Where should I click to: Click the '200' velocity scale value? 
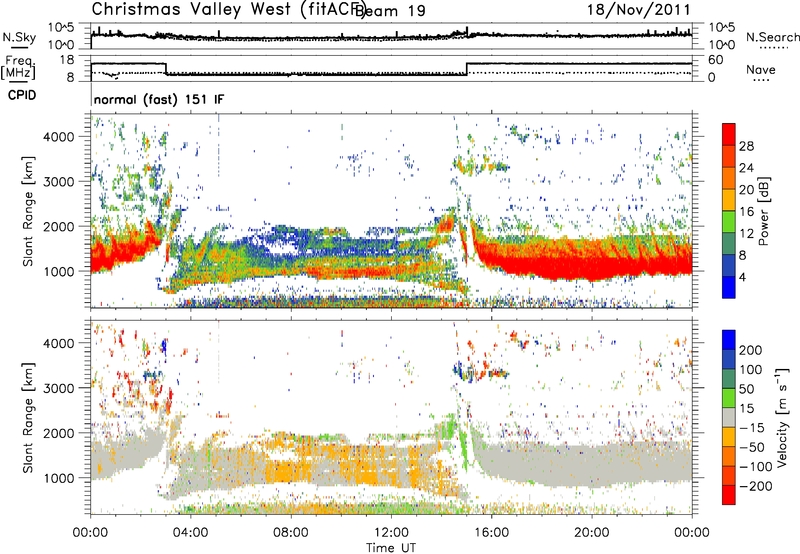pos(751,350)
